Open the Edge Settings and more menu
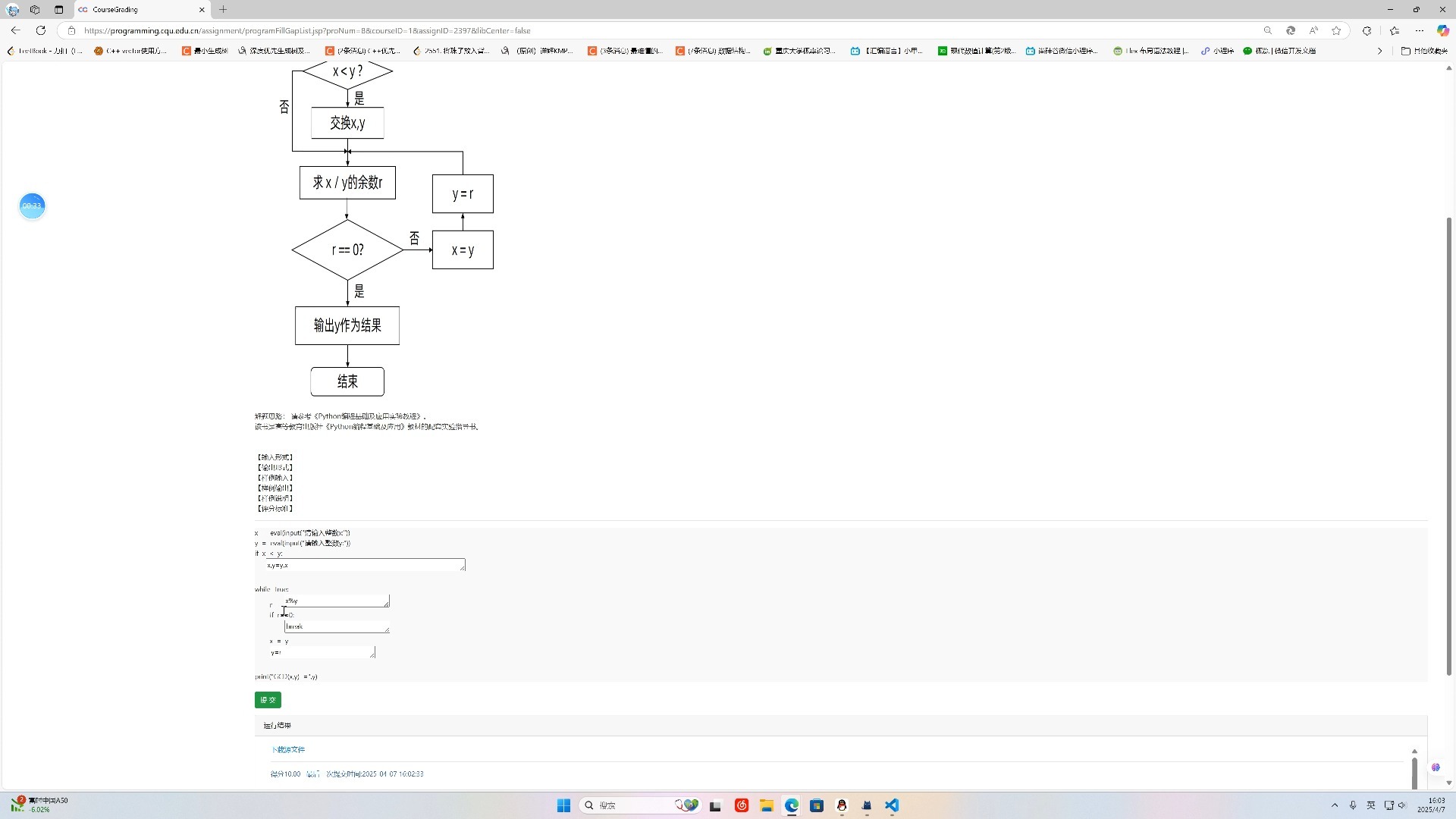The width and height of the screenshot is (1456, 819). [x=1419, y=30]
